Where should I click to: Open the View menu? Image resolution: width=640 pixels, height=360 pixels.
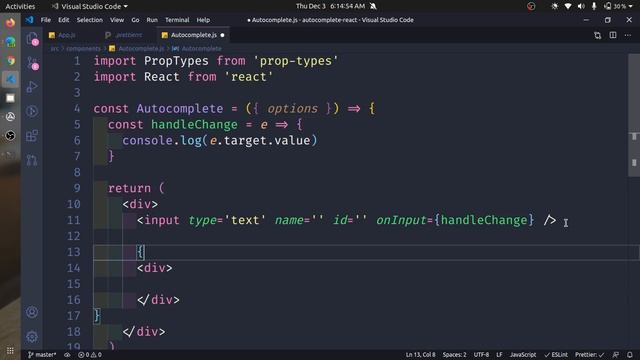(x=117, y=20)
